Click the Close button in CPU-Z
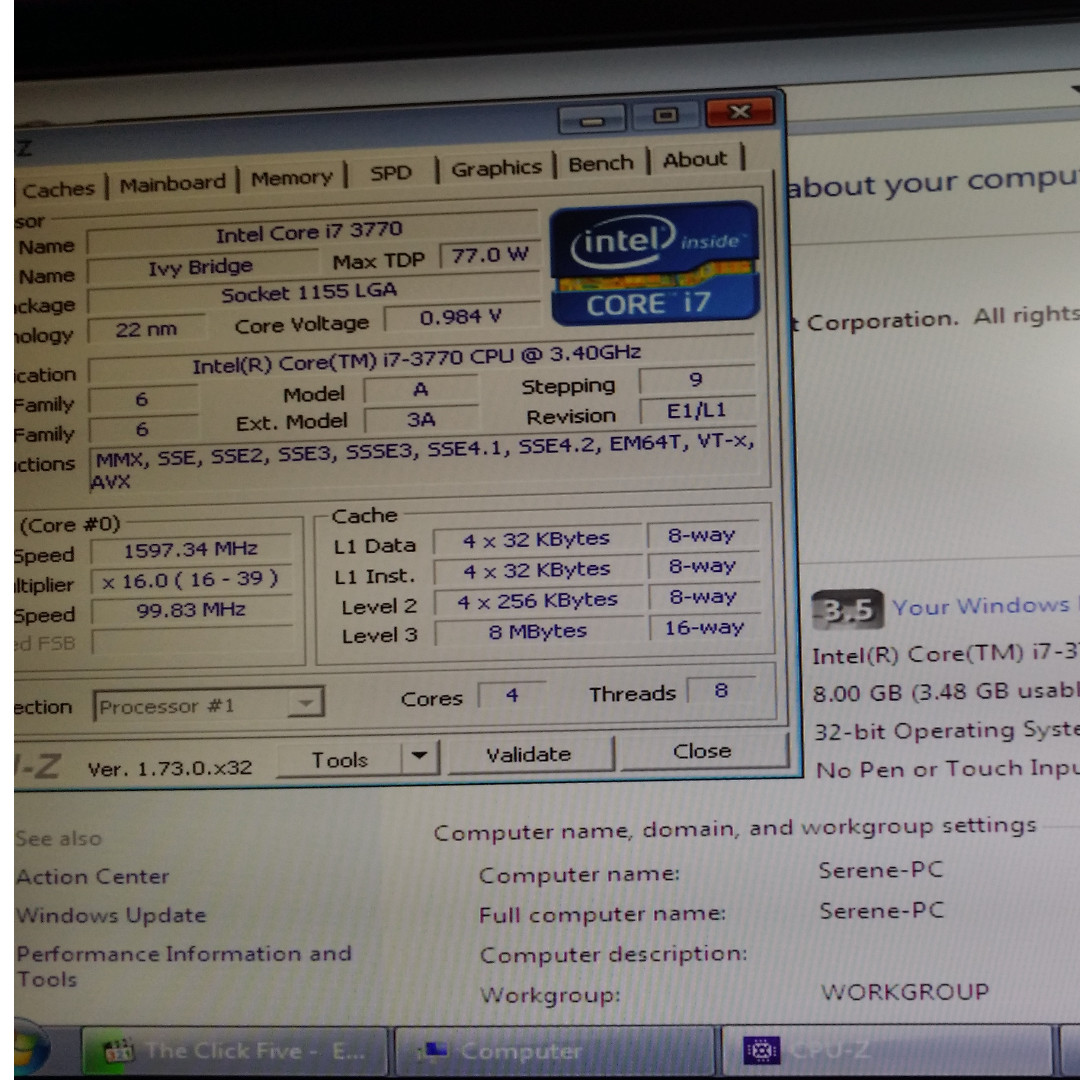This screenshot has width=1080, height=1080. [703, 751]
